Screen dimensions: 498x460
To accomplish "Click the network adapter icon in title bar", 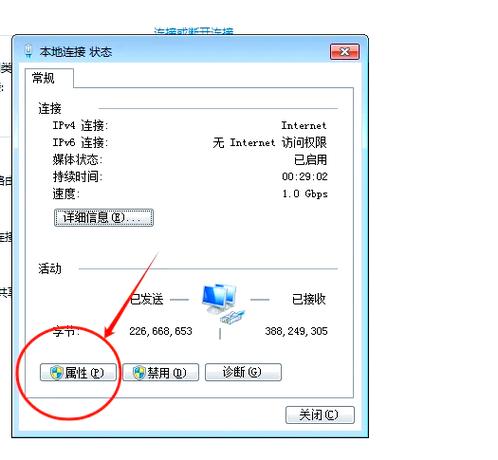I will point(28,51).
